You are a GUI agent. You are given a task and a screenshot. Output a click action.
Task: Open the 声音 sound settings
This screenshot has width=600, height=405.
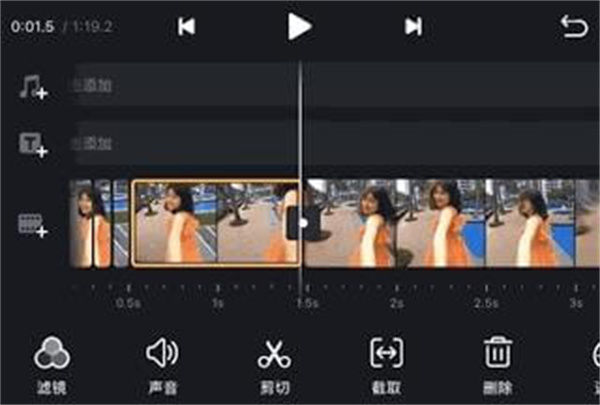pos(162,366)
